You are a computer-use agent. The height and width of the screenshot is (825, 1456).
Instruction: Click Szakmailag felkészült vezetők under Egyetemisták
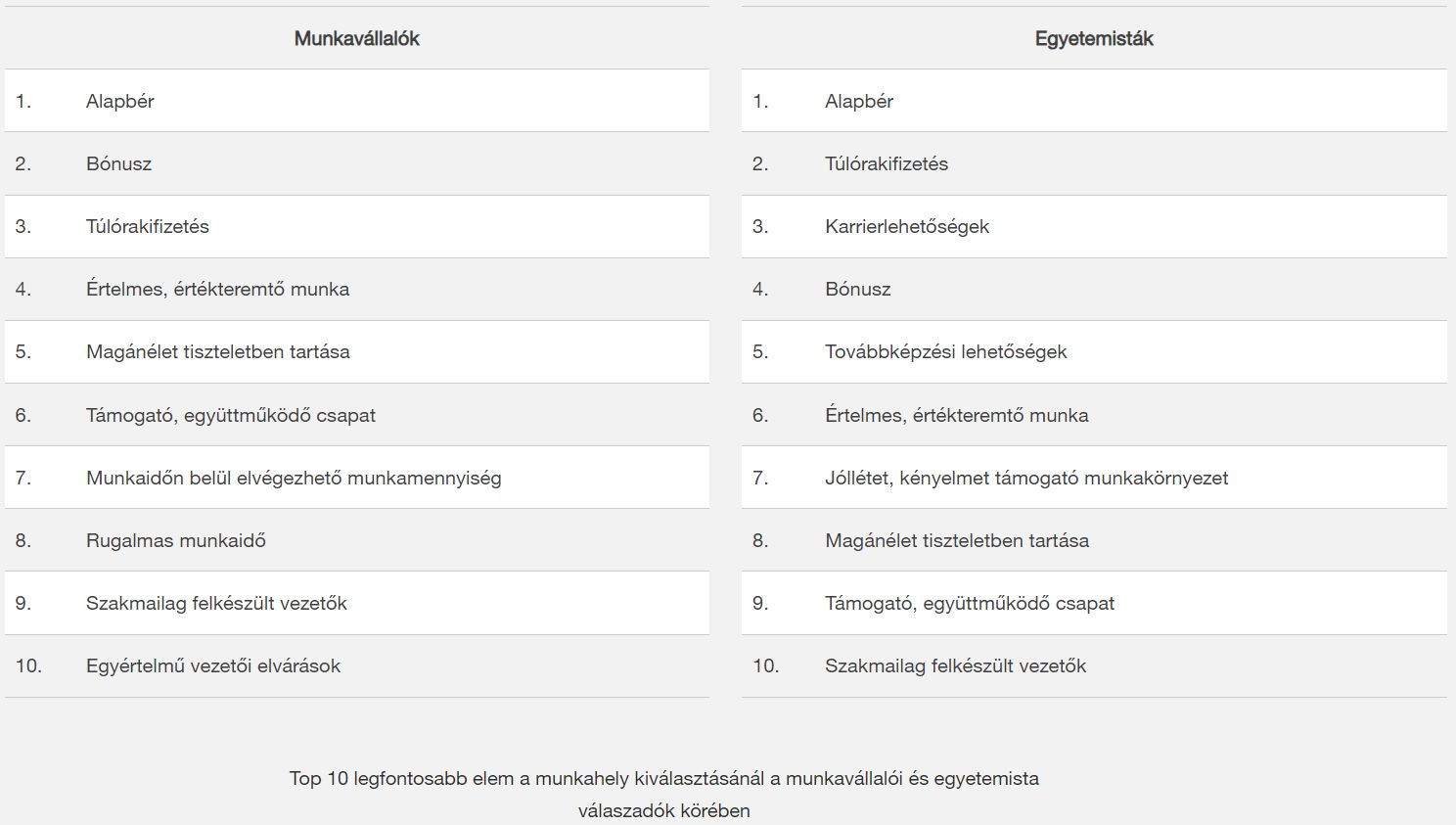coord(955,665)
